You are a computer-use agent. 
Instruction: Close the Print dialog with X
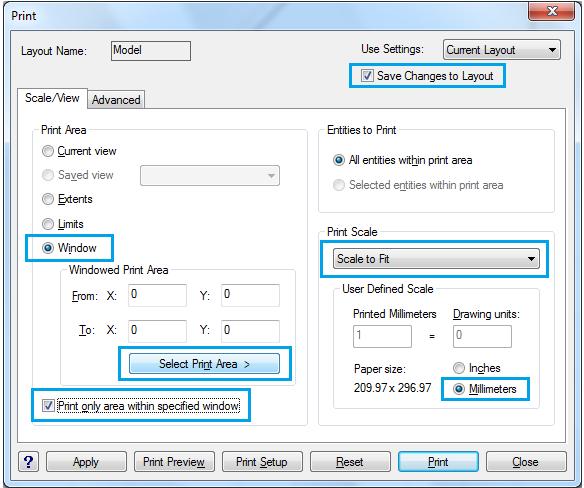pos(552,12)
